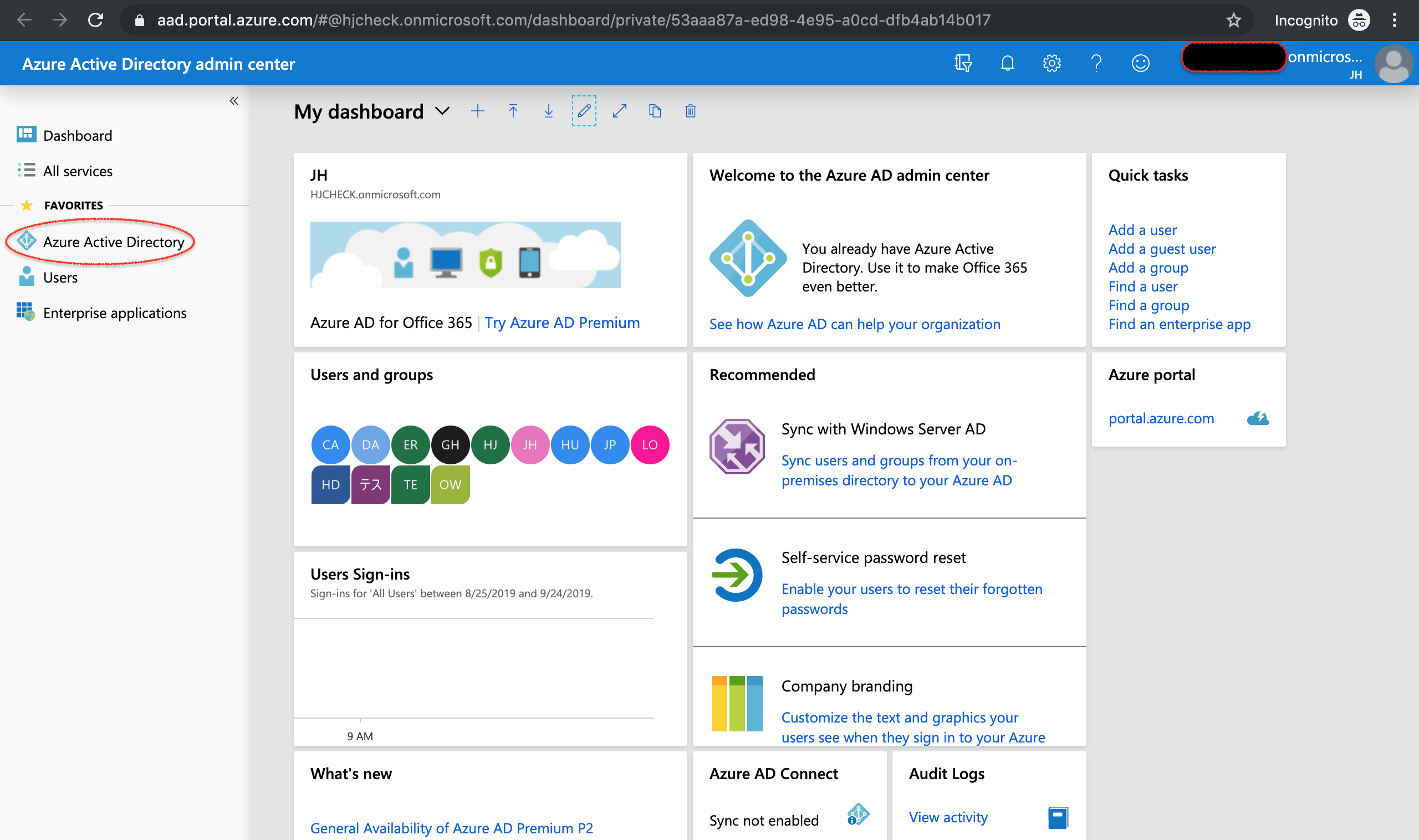Click Add a user quick task

[x=1142, y=230]
